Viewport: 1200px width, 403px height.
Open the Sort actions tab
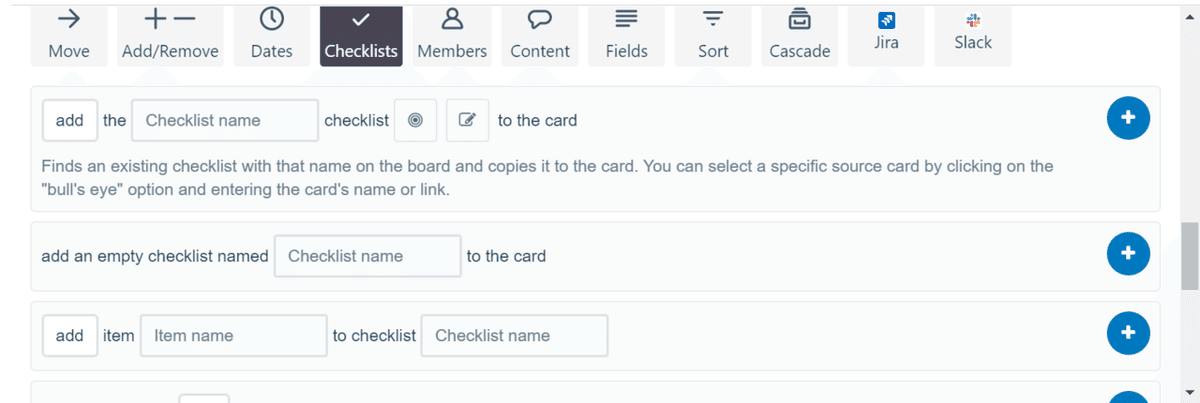713,35
